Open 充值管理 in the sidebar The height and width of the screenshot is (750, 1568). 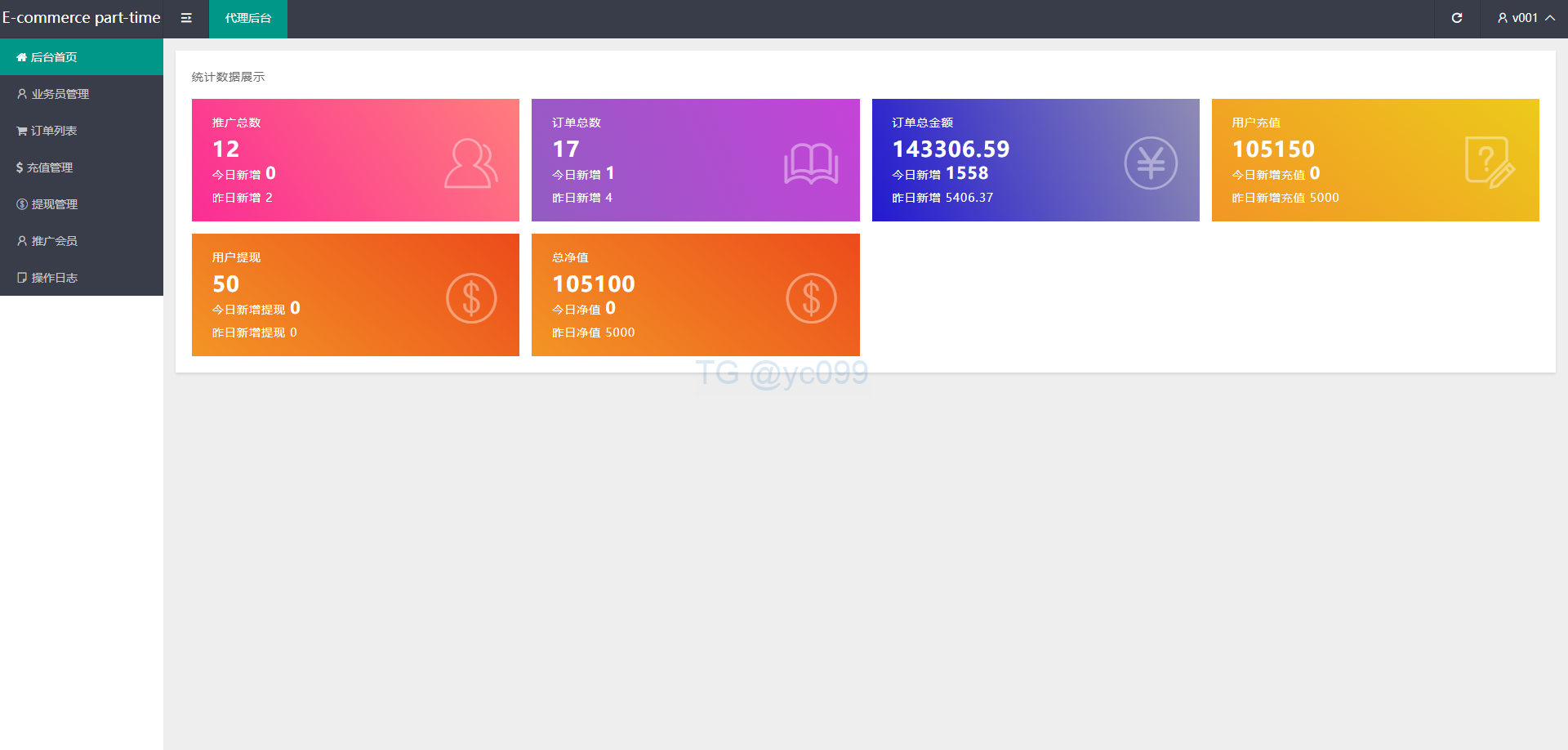click(49, 167)
